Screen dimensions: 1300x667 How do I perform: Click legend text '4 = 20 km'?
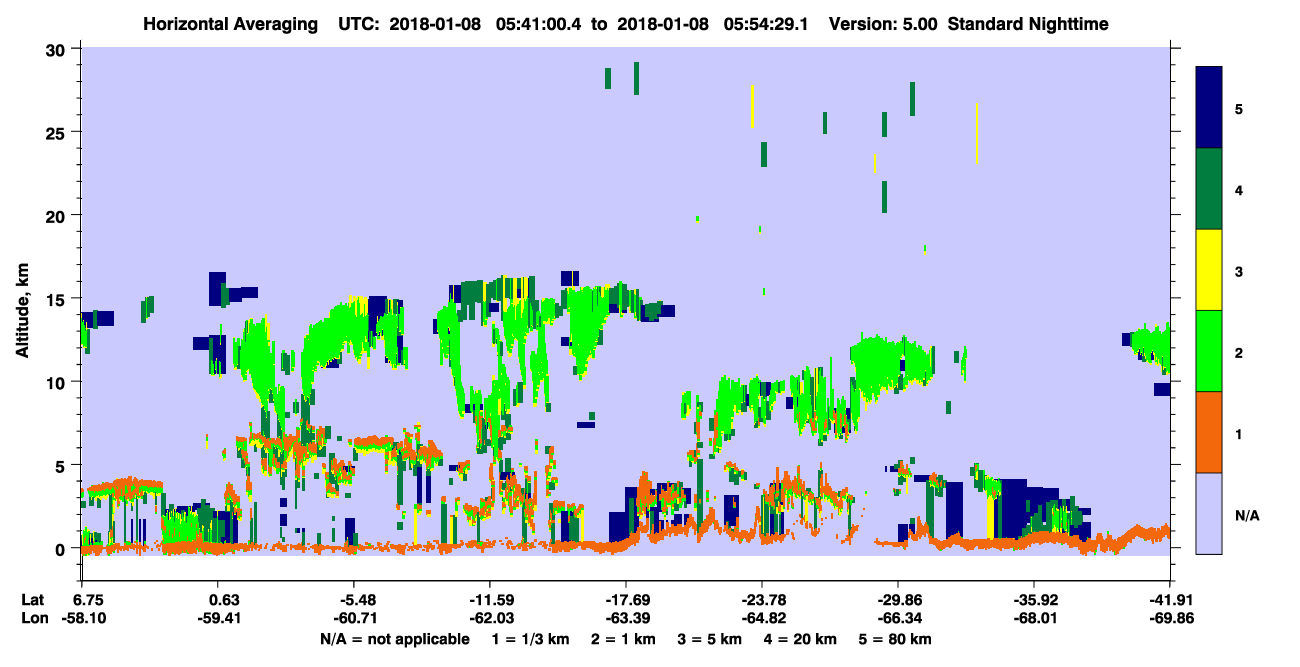pyautogui.click(x=800, y=639)
